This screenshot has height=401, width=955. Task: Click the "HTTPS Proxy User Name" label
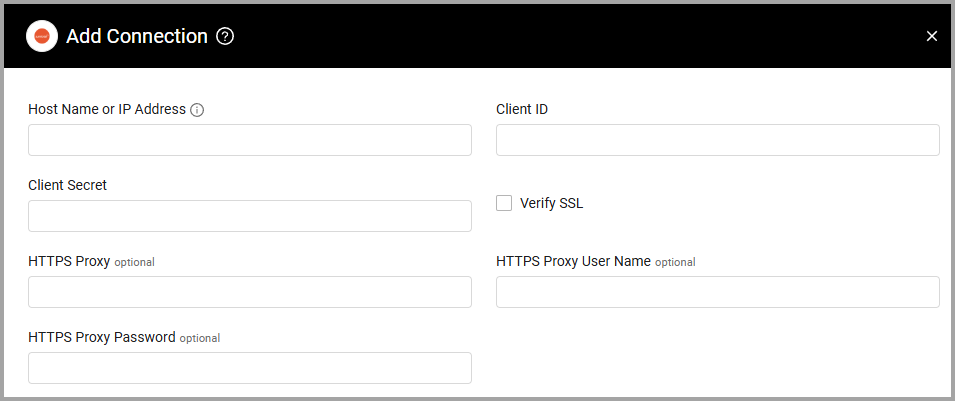click(574, 261)
